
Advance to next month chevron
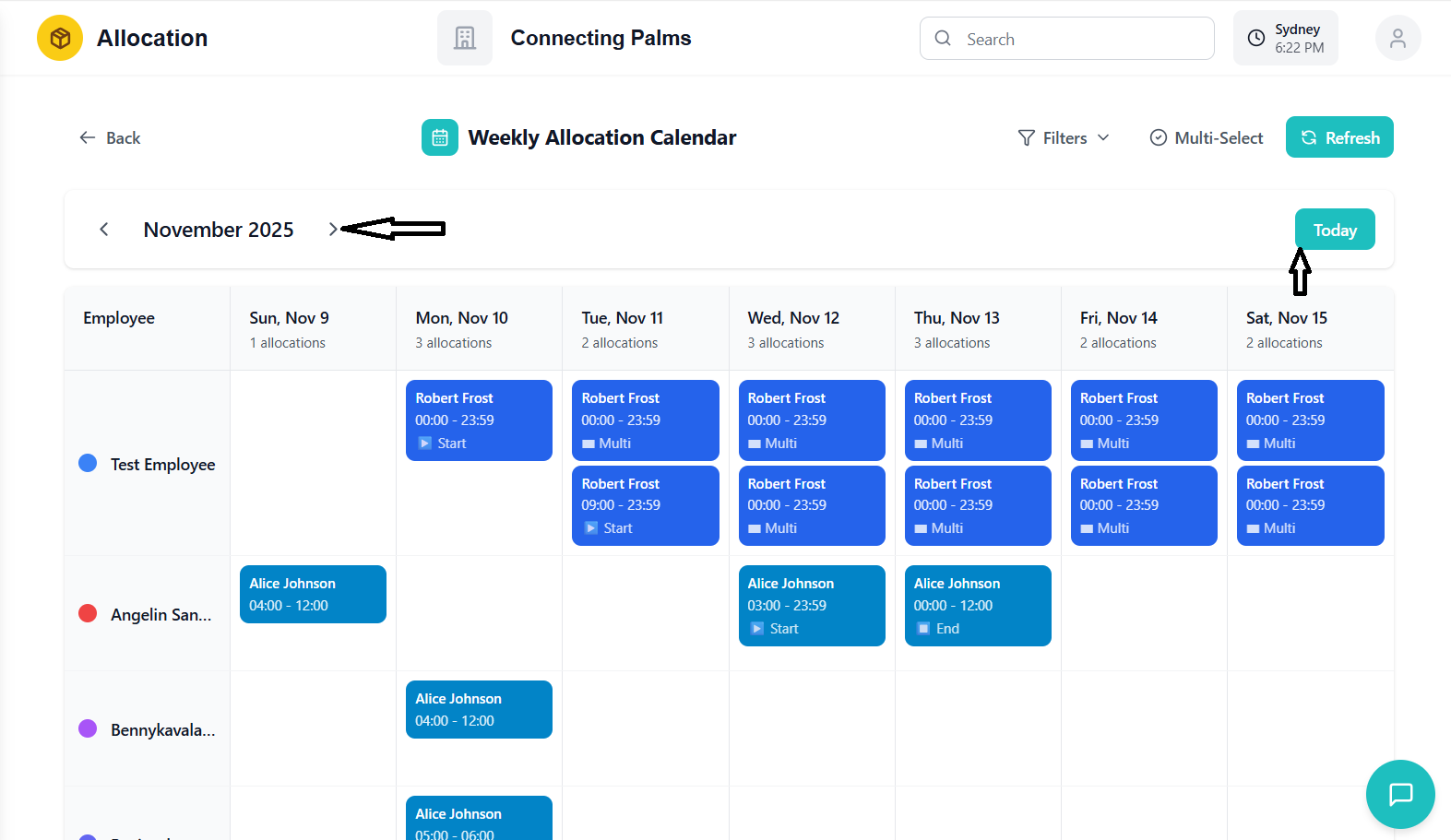(x=333, y=230)
